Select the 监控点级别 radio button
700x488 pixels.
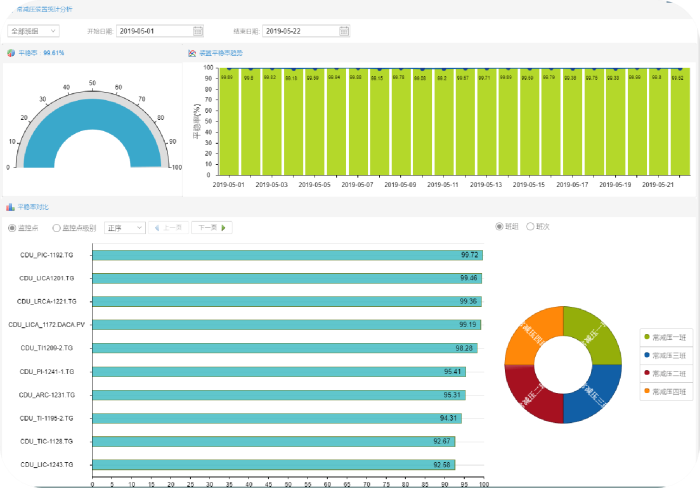tap(56, 228)
